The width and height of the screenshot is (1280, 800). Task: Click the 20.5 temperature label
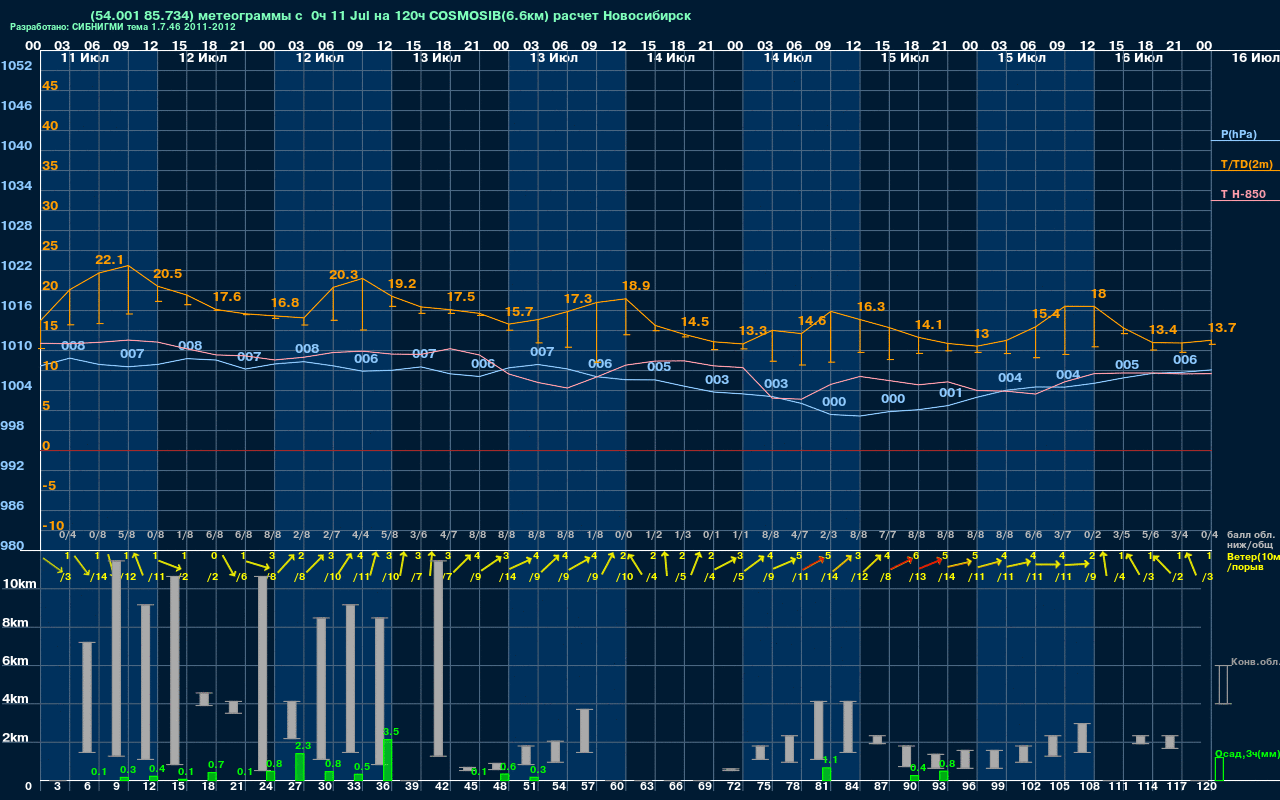[x=168, y=274]
